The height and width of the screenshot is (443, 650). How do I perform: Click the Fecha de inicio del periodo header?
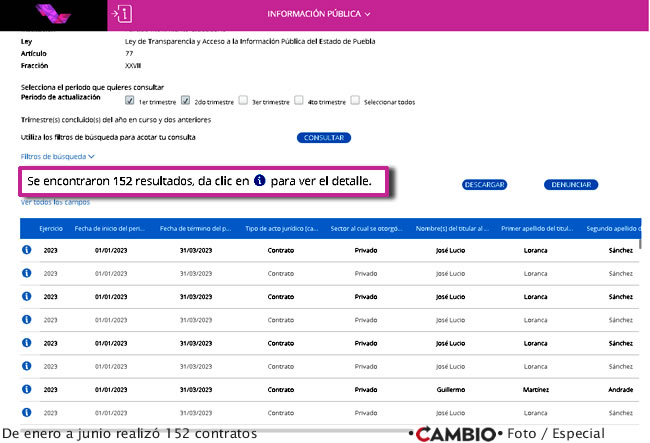pos(109,228)
